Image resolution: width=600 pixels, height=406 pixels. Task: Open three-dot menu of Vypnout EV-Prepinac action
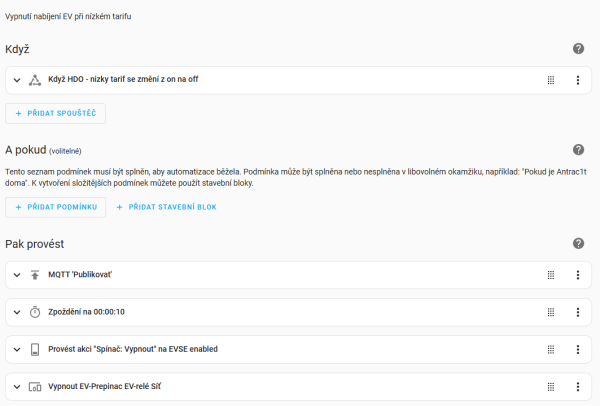point(578,386)
